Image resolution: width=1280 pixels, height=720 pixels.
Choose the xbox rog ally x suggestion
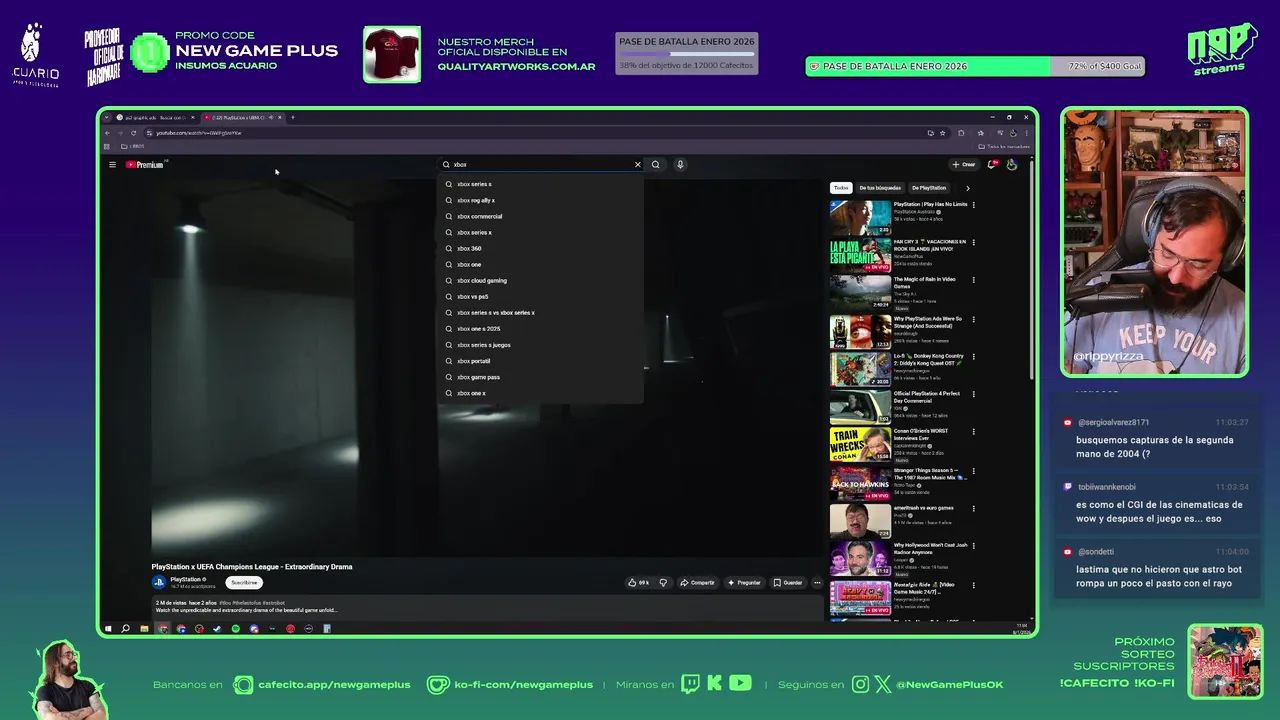(x=540, y=200)
